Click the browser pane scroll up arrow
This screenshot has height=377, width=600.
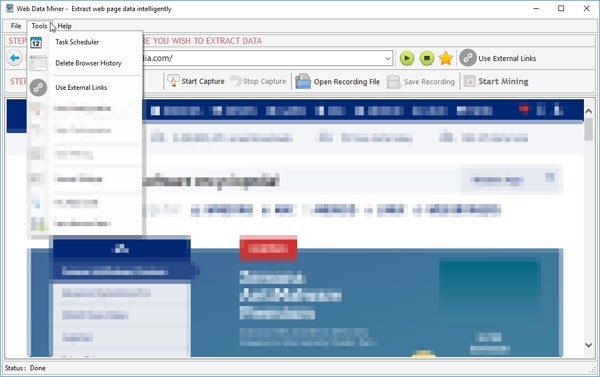coord(589,111)
